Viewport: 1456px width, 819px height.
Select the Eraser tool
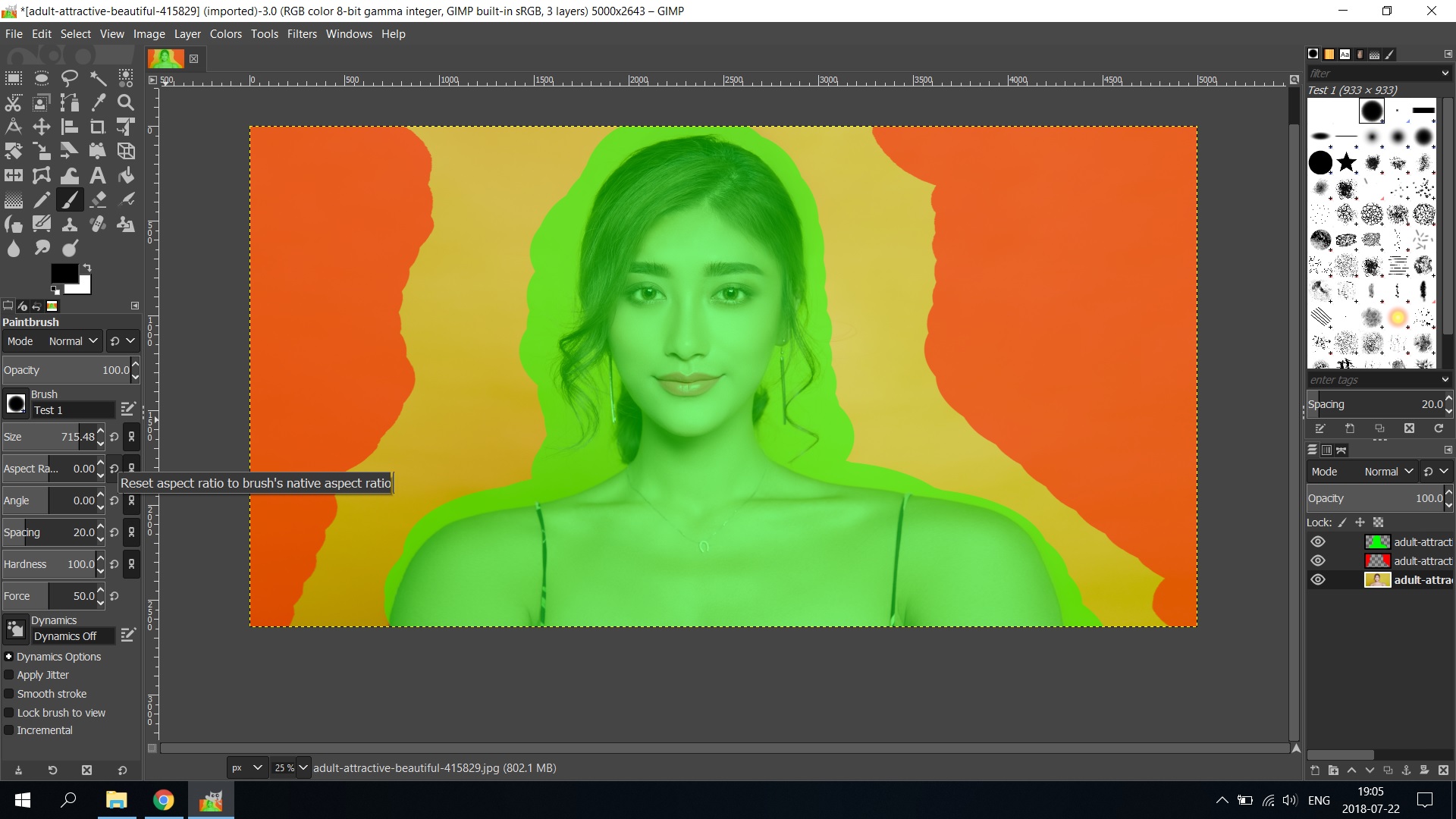(98, 200)
